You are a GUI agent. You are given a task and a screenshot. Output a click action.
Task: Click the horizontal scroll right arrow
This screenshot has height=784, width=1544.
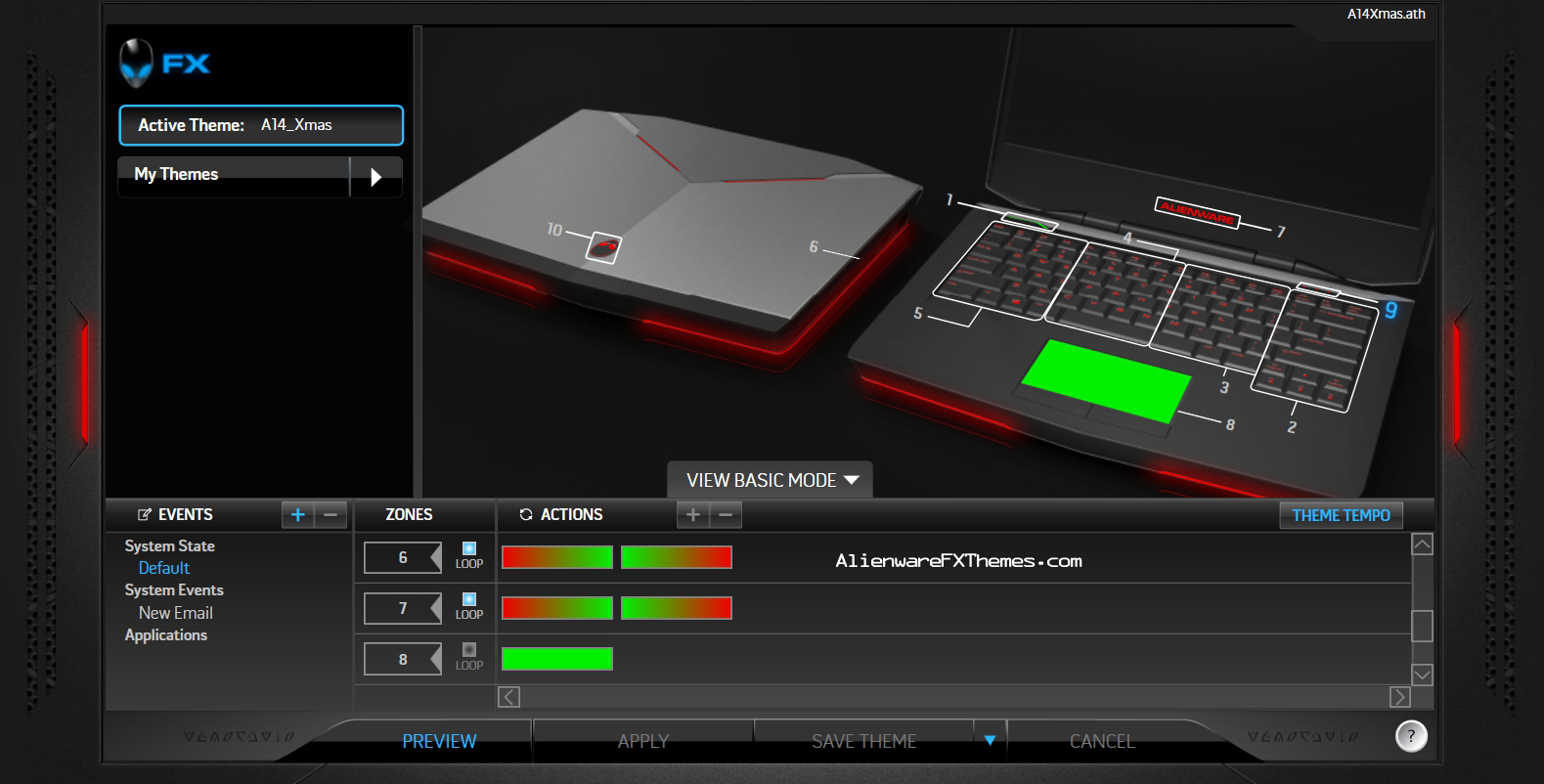coord(1399,697)
